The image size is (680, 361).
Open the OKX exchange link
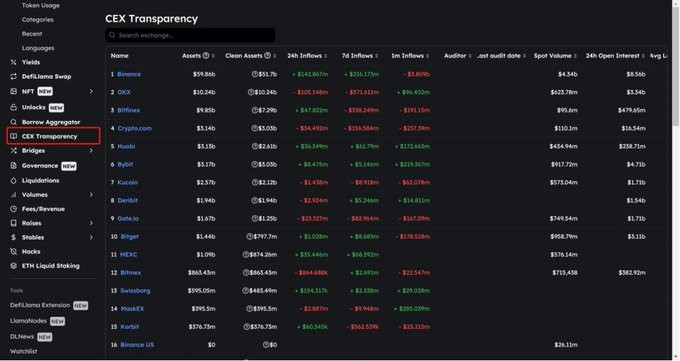click(x=124, y=92)
